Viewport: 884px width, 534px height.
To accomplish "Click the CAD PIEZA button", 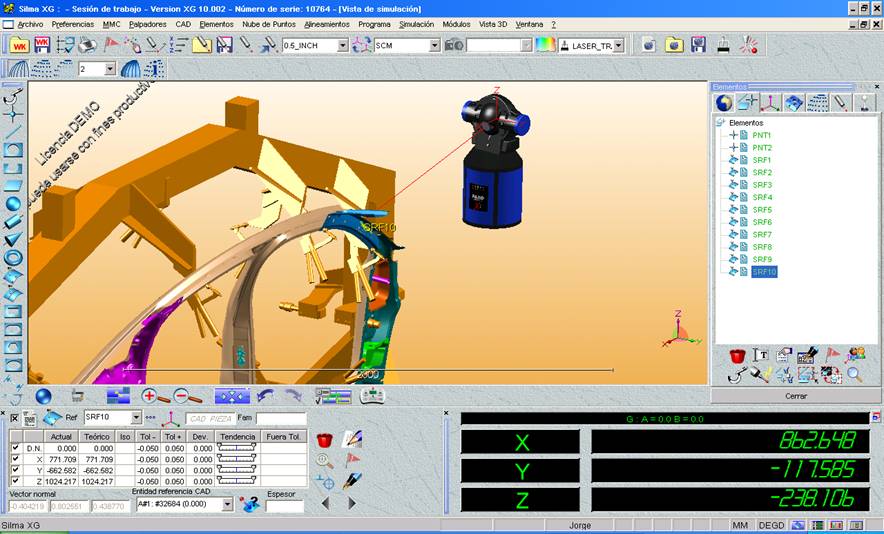I will (210, 418).
